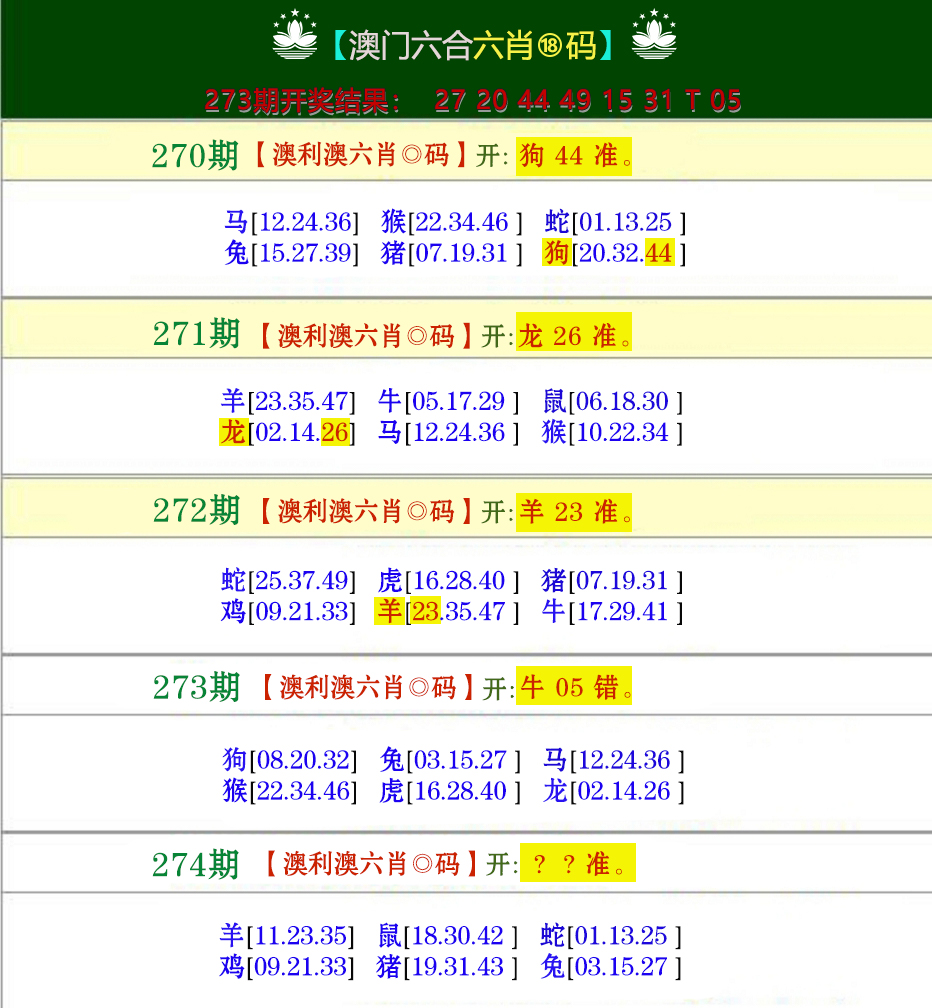This screenshot has height=1008, width=932.
Task: Select the 274期 period label
Action: [196, 865]
